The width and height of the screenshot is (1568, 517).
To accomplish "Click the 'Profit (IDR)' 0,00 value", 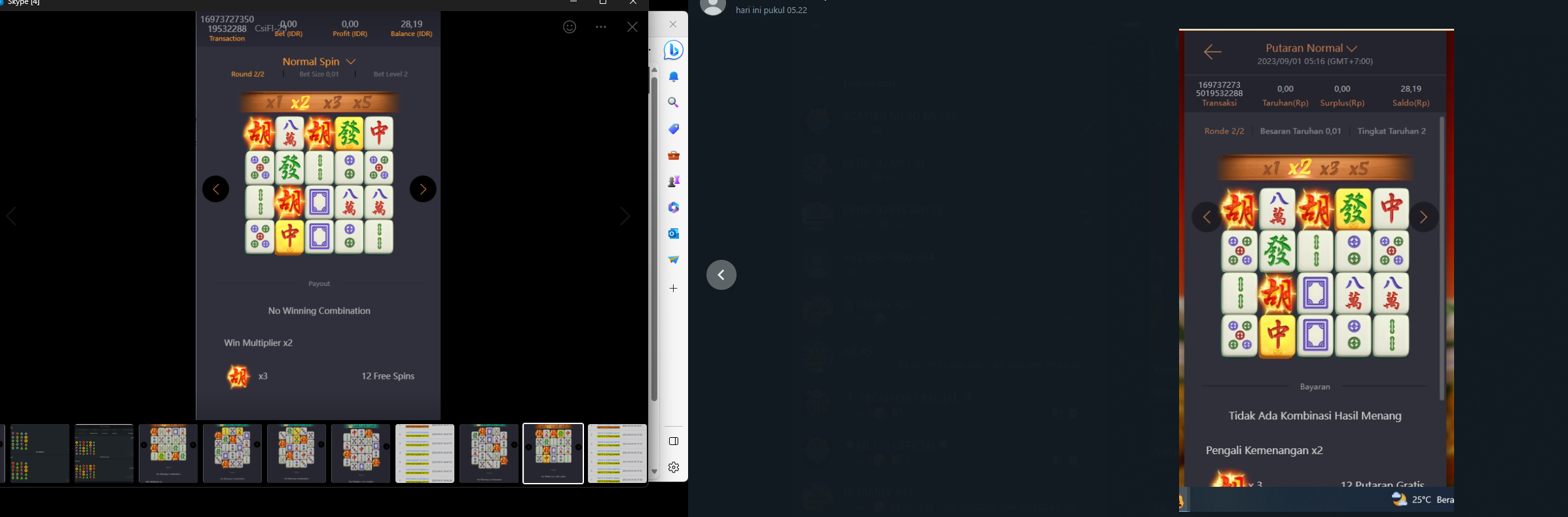I will [350, 24].
